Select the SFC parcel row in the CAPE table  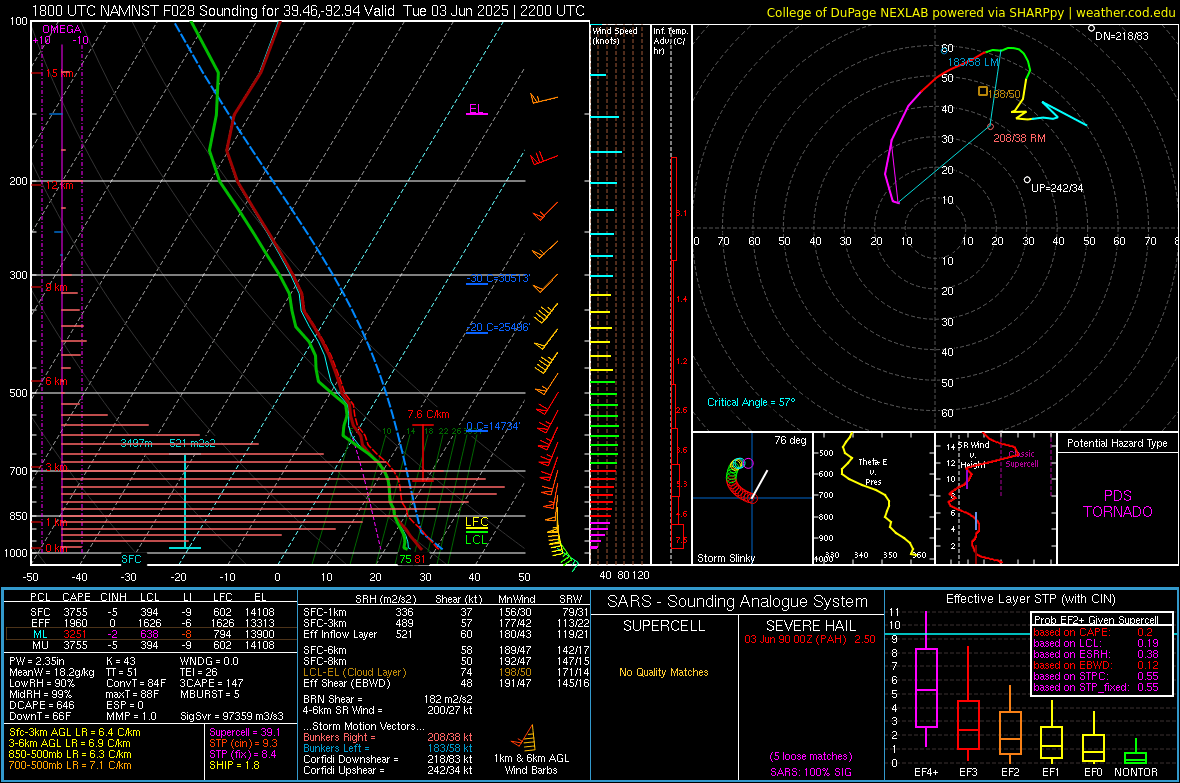(151, 612)
